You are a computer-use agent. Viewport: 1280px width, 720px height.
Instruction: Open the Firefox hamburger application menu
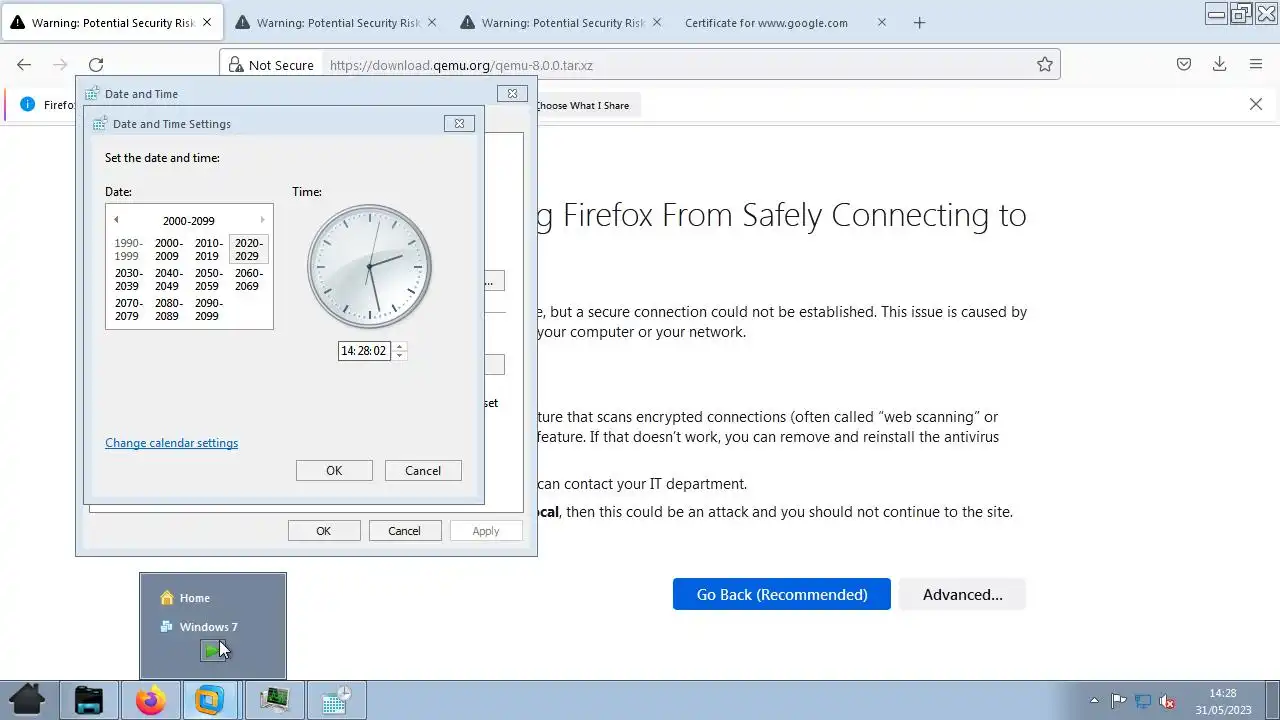pyautogui.click(x=1256, y=64)
